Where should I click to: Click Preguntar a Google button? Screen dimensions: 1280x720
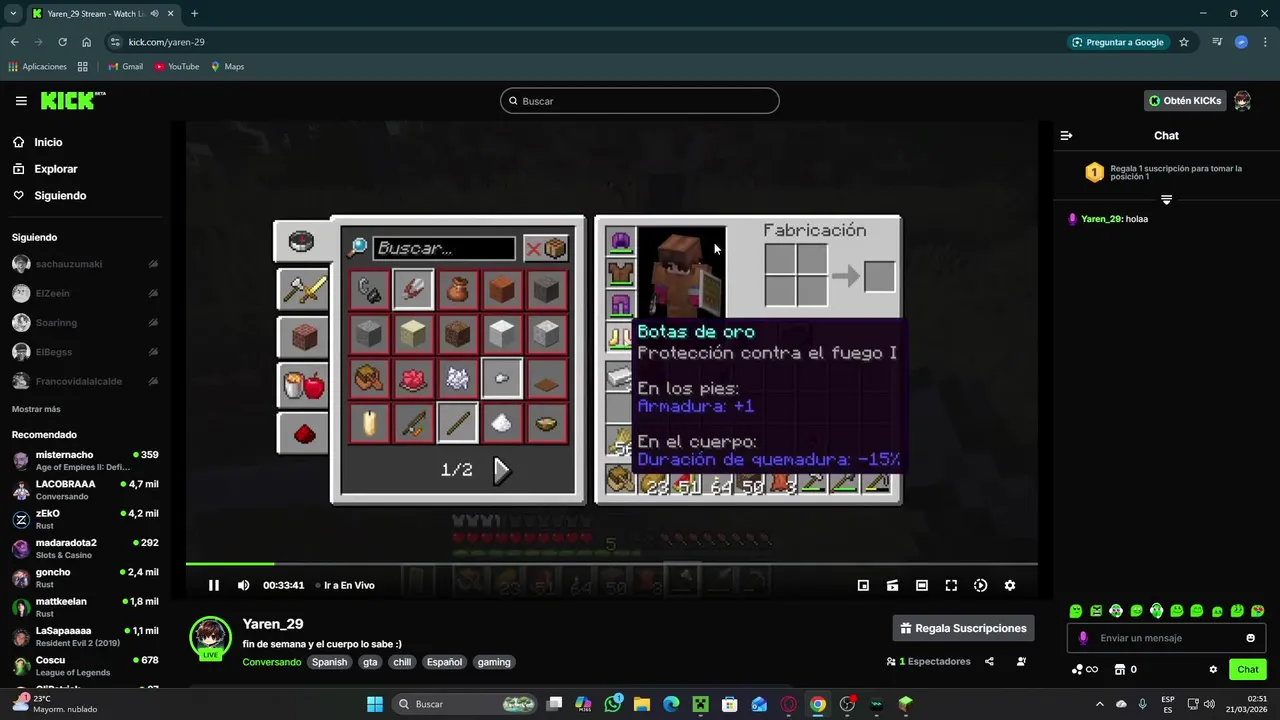point(1118,42)
